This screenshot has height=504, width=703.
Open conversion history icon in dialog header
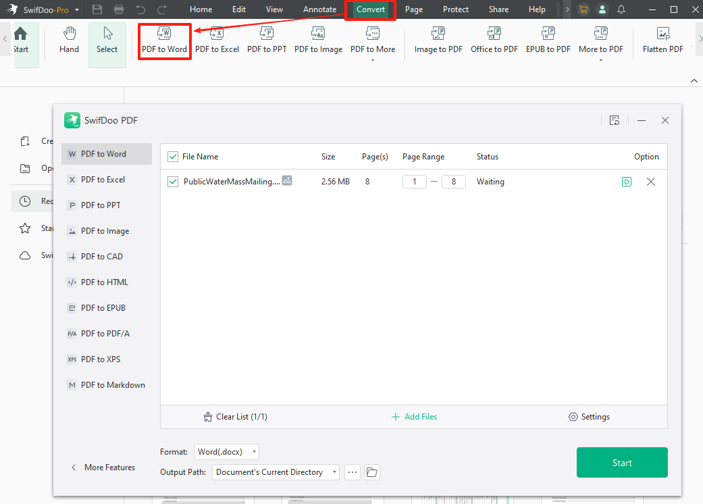tap(614, 120)
